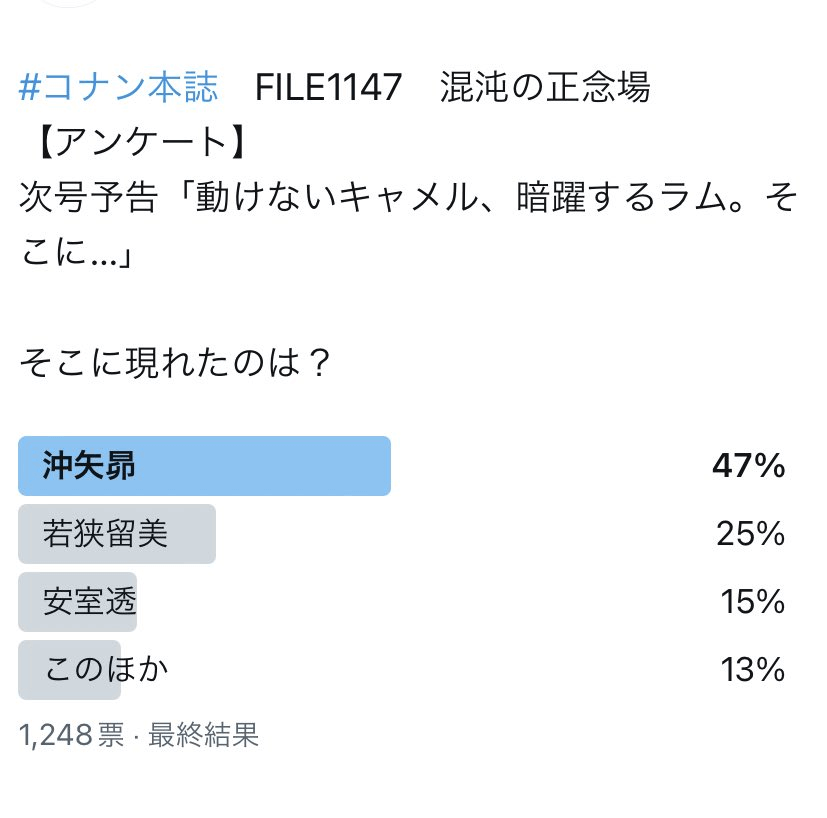The width and height of the screenshot is (827, 818).
Task: Click the FILE1147 title text
Action: (x=329, y=87)
